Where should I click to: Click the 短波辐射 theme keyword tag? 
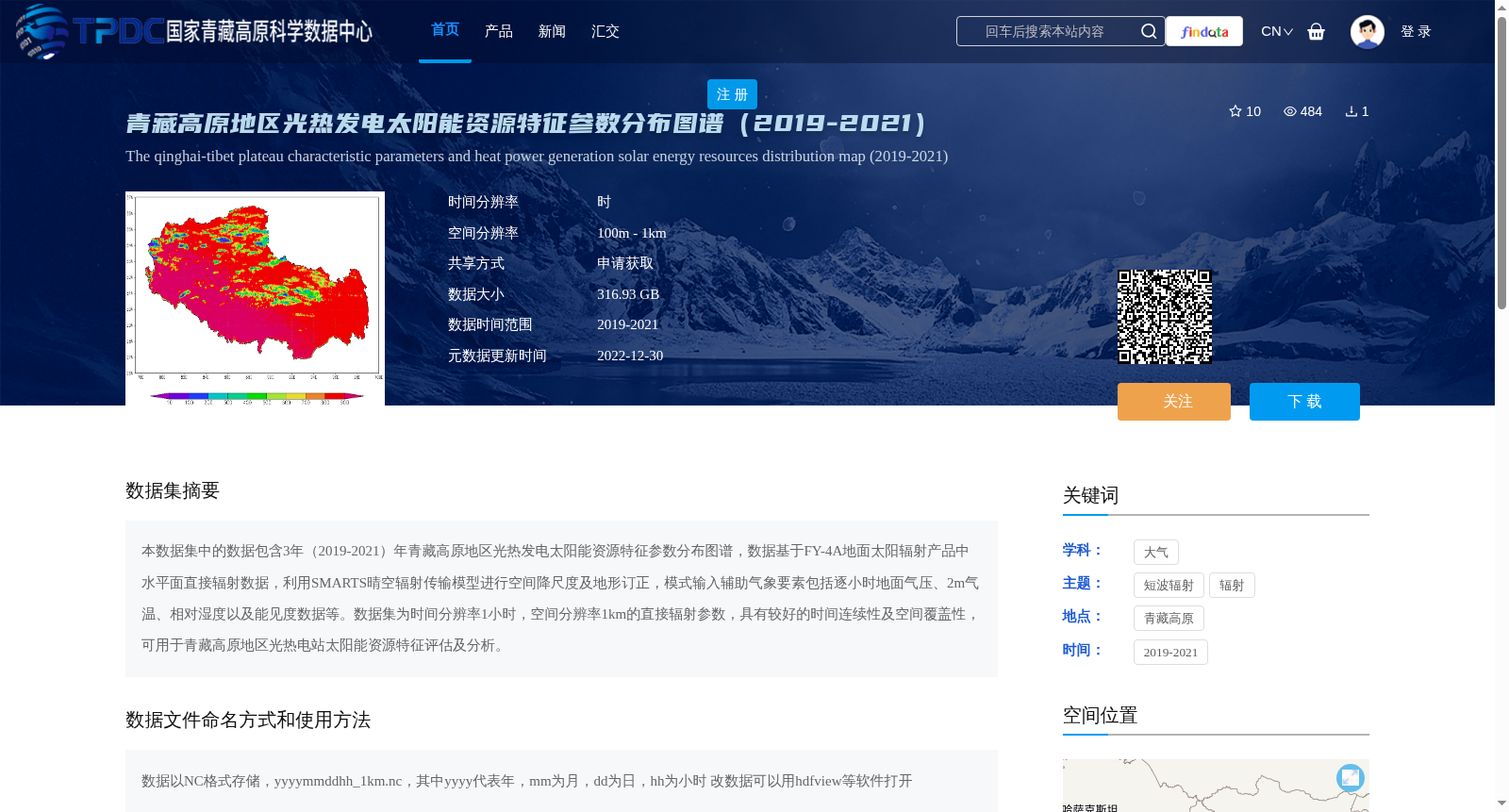point(1169,586)
